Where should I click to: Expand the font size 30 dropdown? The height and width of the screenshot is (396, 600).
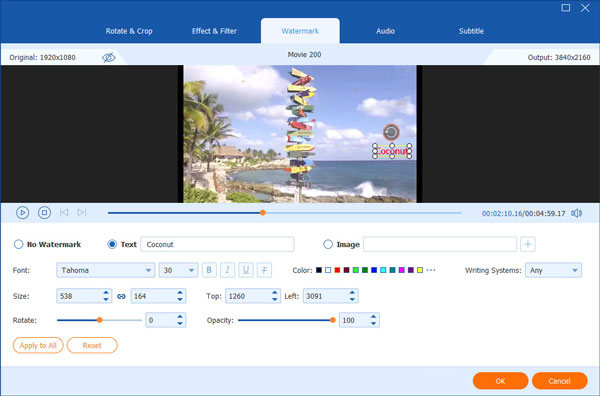click(178, 270)
